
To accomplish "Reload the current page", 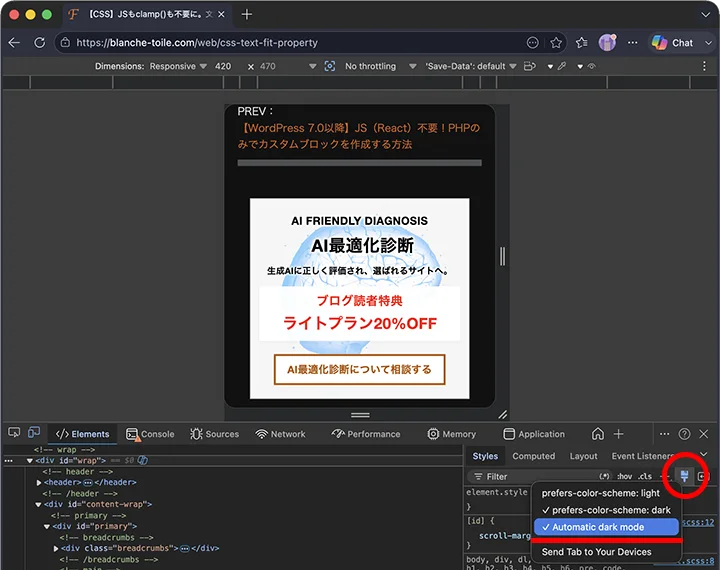I will click(x=40, y=43).
